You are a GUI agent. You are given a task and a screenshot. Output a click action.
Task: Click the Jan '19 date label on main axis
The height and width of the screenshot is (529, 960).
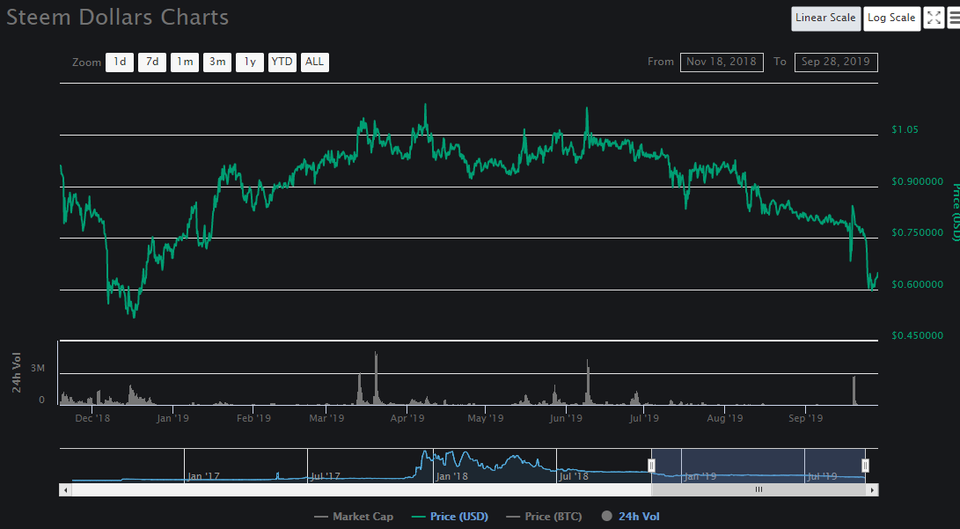pos(173,418)
